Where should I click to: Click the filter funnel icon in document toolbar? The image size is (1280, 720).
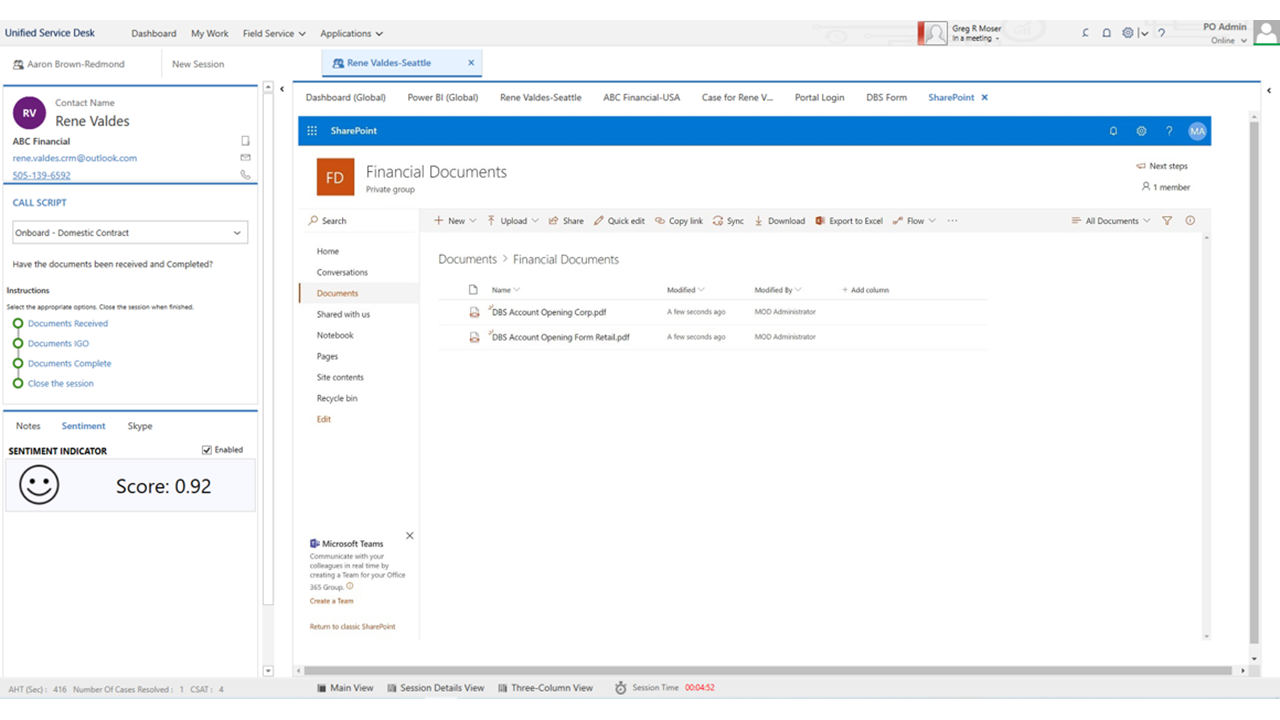coord(1167,221)
